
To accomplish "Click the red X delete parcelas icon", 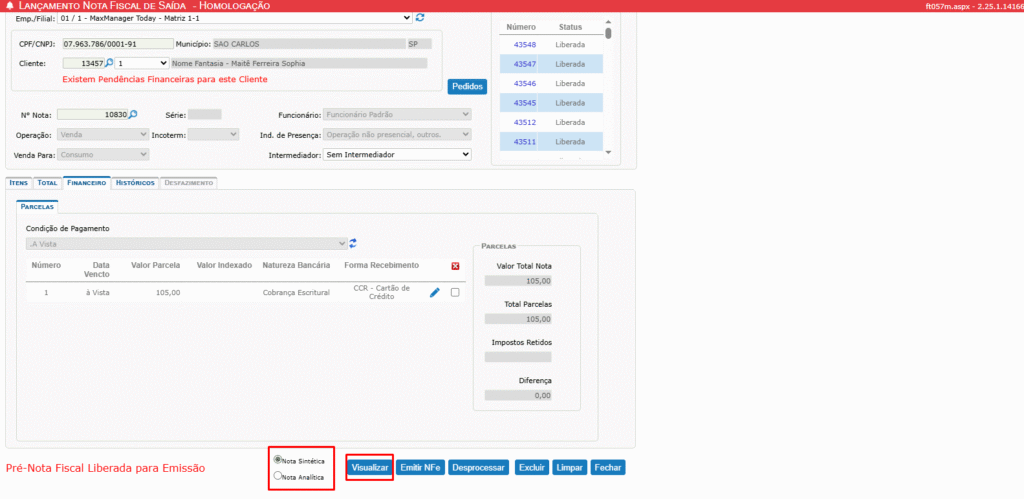I will point(455,266).
